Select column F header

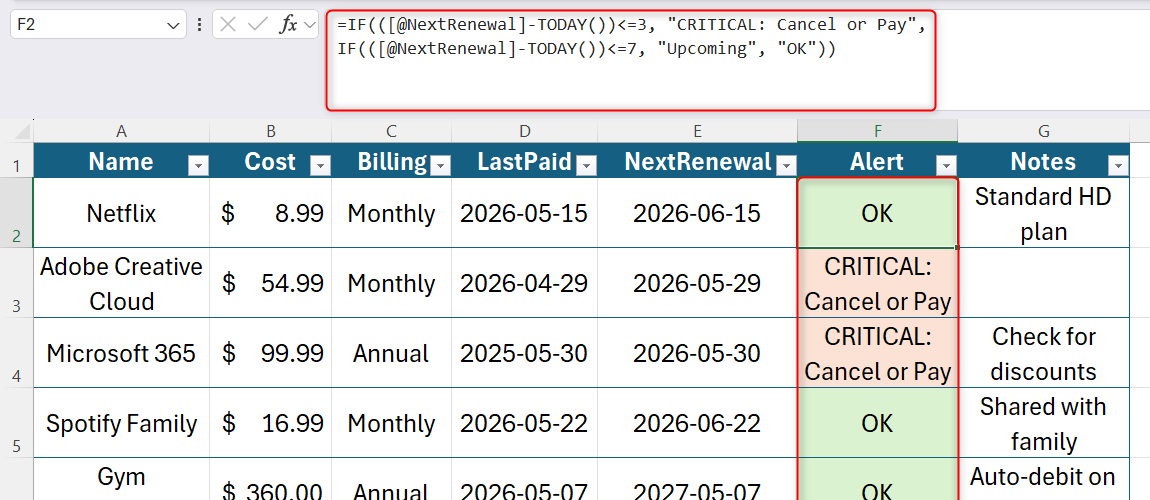(878, 131)
